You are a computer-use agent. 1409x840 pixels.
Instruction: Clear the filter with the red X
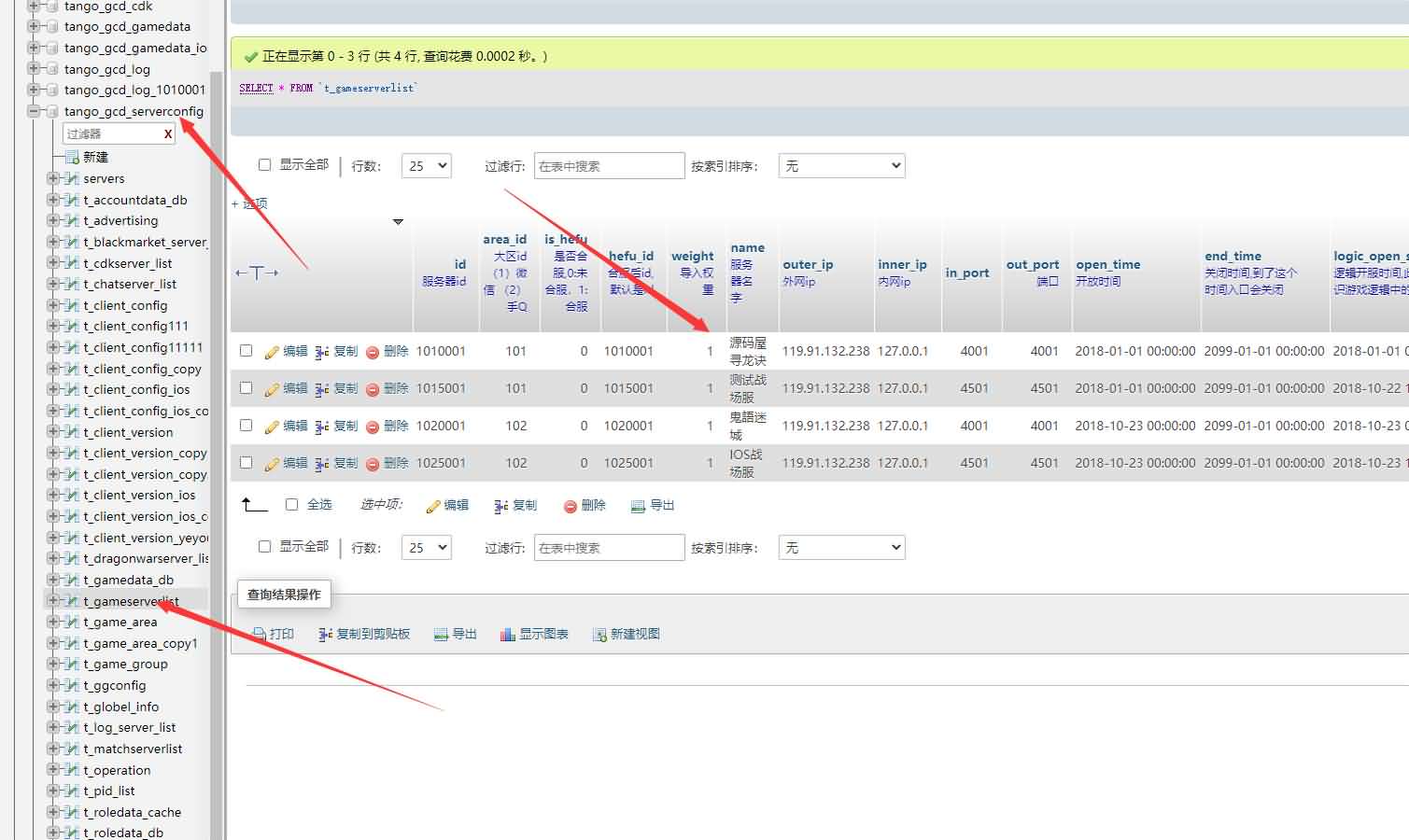tap(168, 134)
